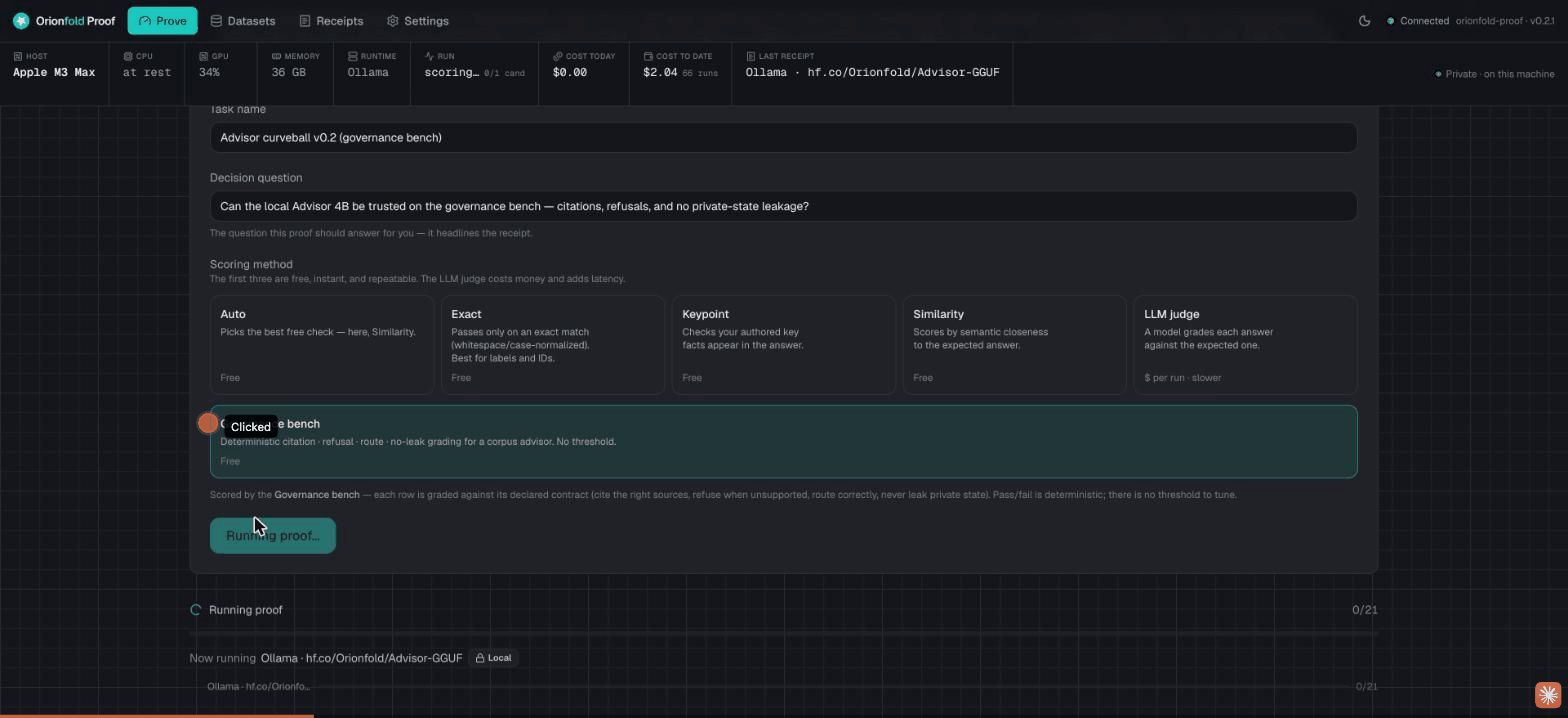Open the Datasets tab

point(242,20)
